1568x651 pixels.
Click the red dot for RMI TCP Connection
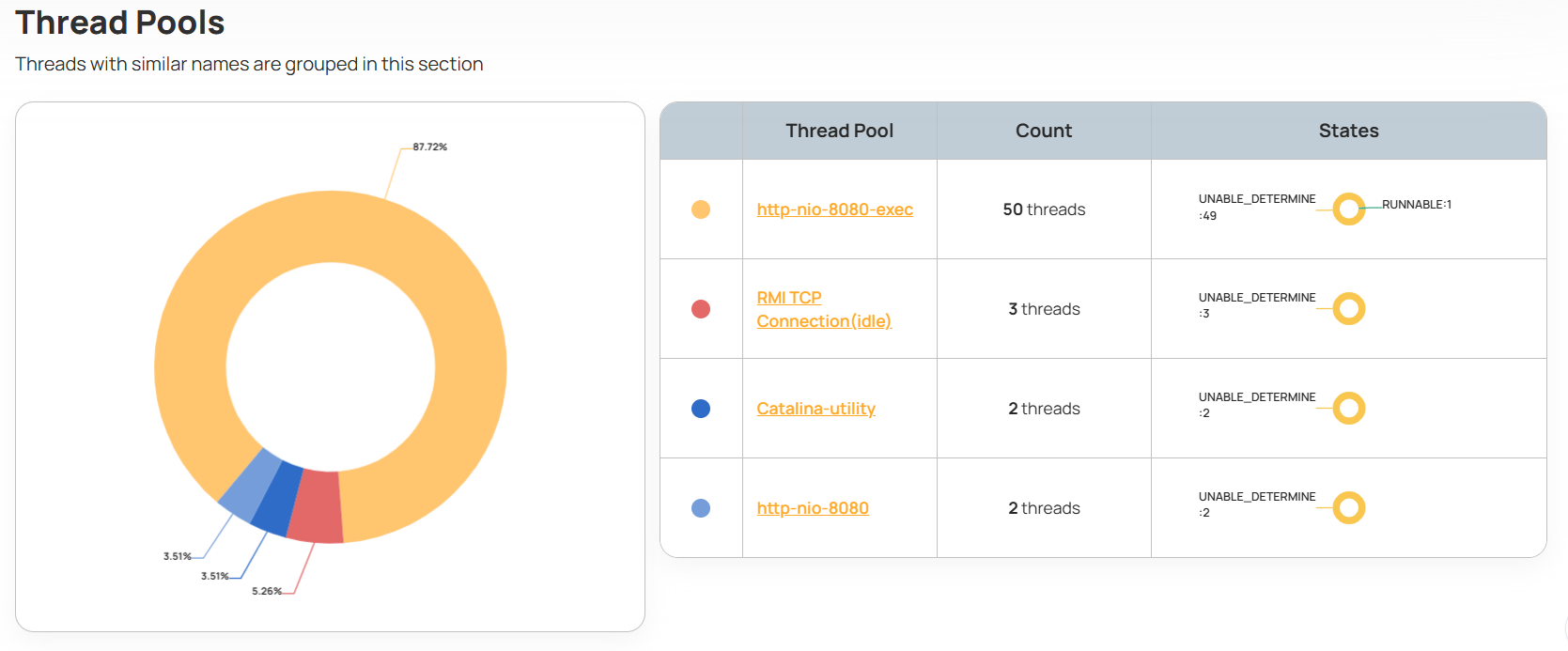click(701, 309)
